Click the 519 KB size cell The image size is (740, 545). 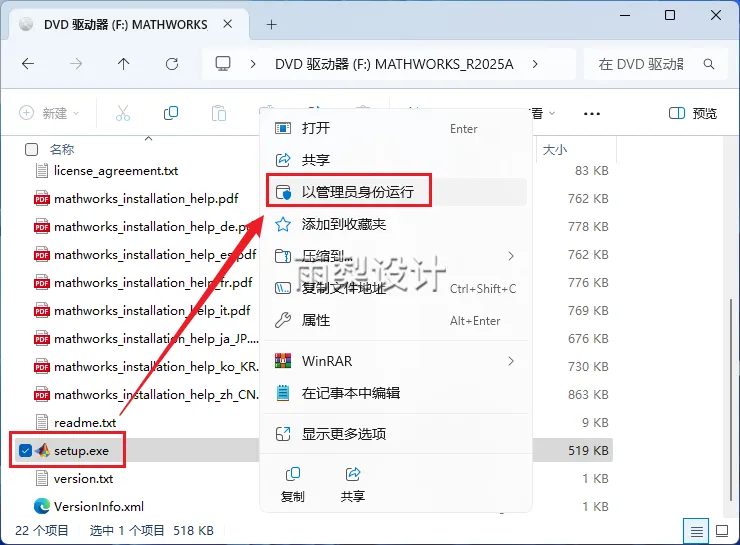click(588, 451)
